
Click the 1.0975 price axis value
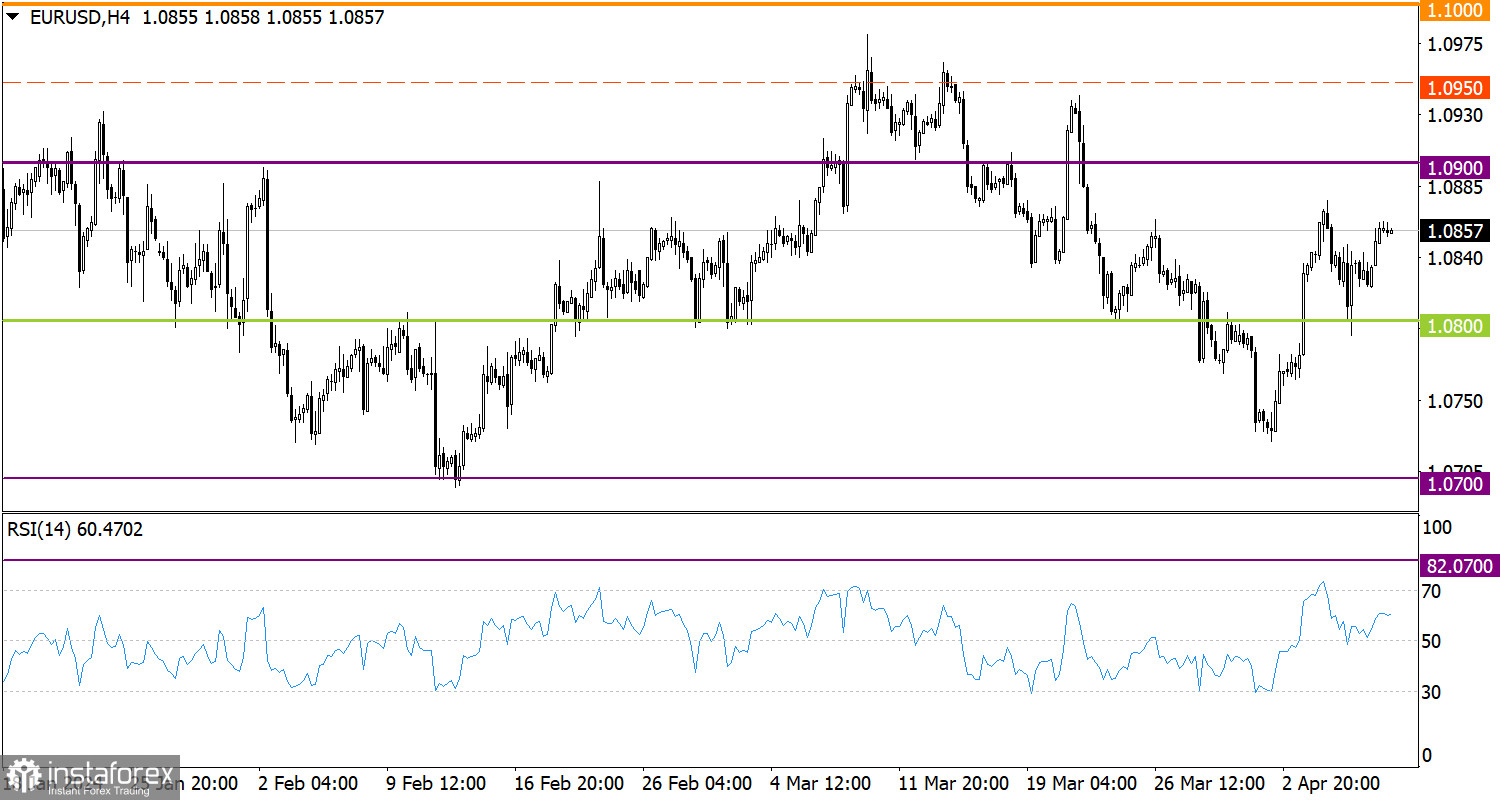[x=1455, y=44]
